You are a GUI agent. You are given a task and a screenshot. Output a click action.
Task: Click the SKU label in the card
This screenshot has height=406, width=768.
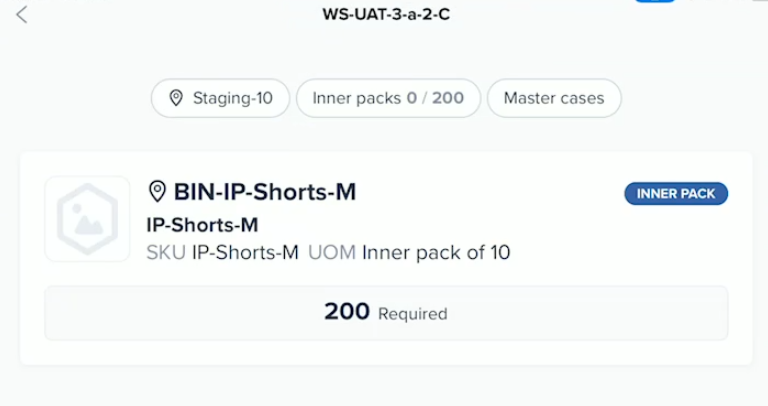pyautogui.click(x=166, y=252)
